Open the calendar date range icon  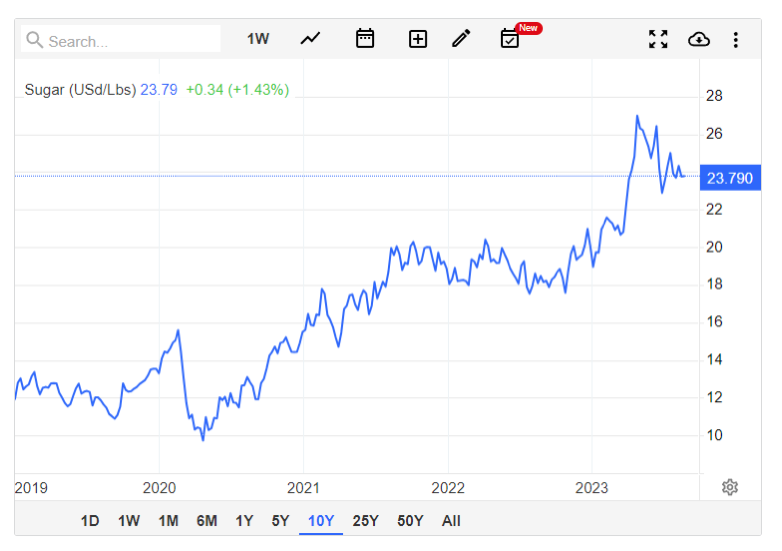(x=365, y=38)
